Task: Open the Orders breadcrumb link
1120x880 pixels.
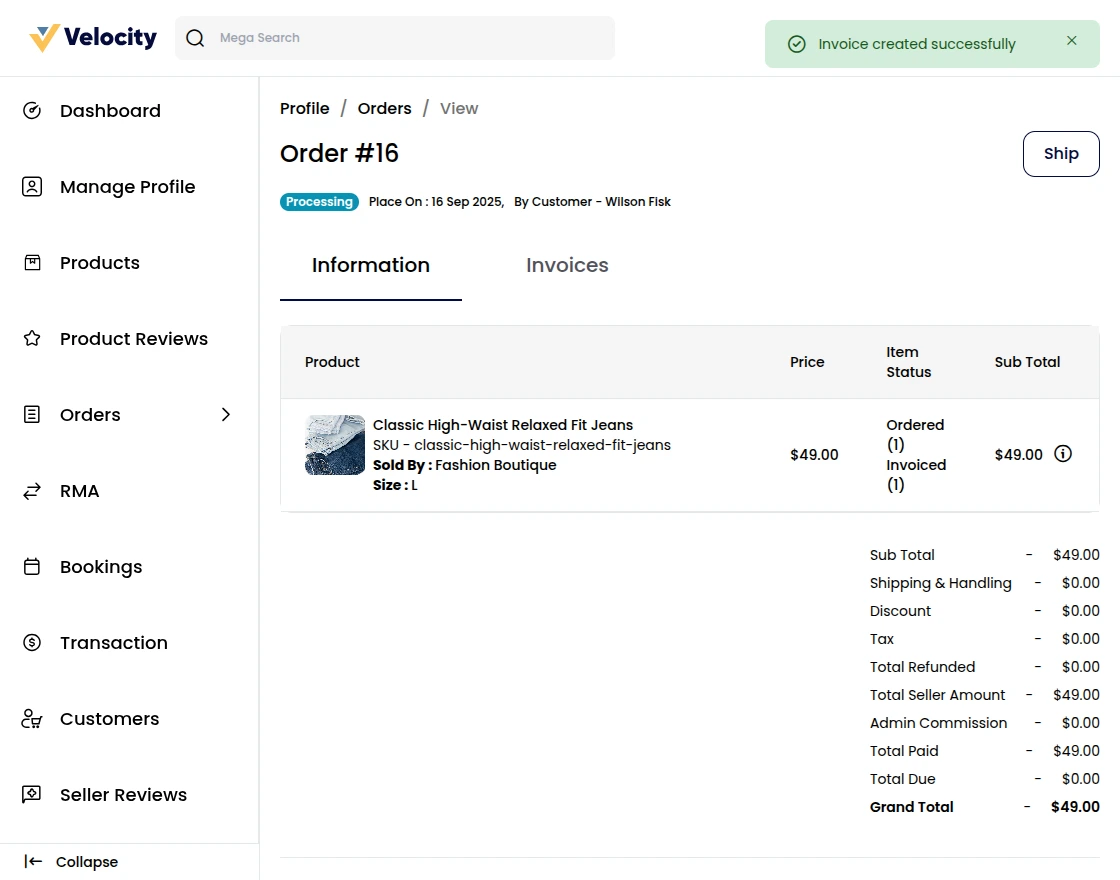Action: (384, 108)
